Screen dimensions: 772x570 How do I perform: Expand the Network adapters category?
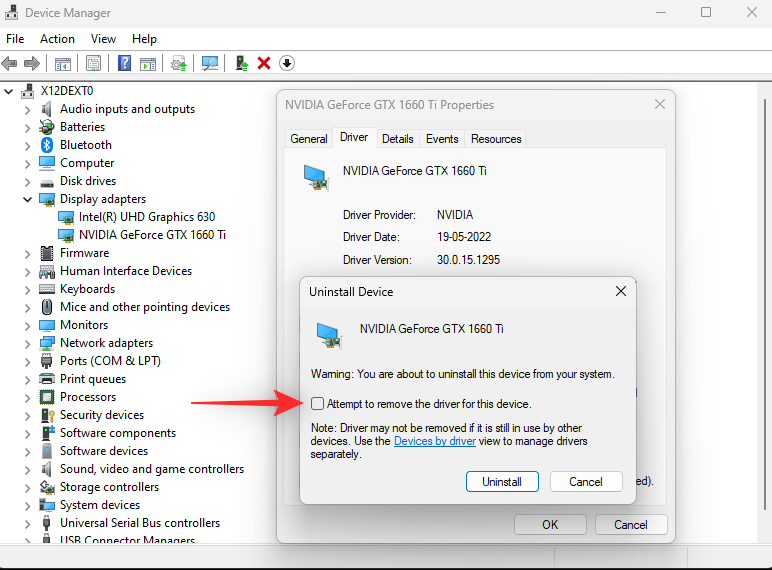pyautogui.click(x=27, y=343)
